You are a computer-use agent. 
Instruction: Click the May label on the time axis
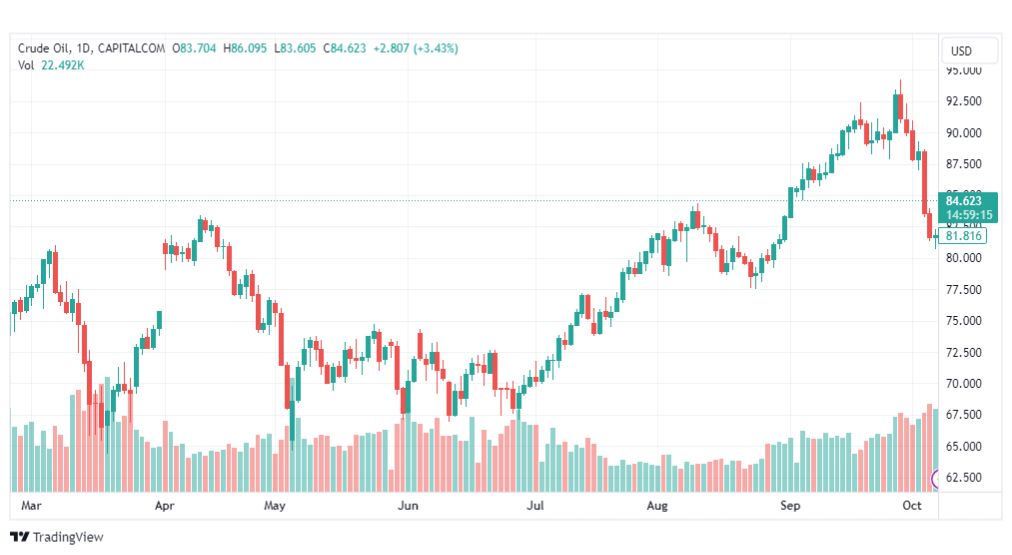(x=274, y=506)
